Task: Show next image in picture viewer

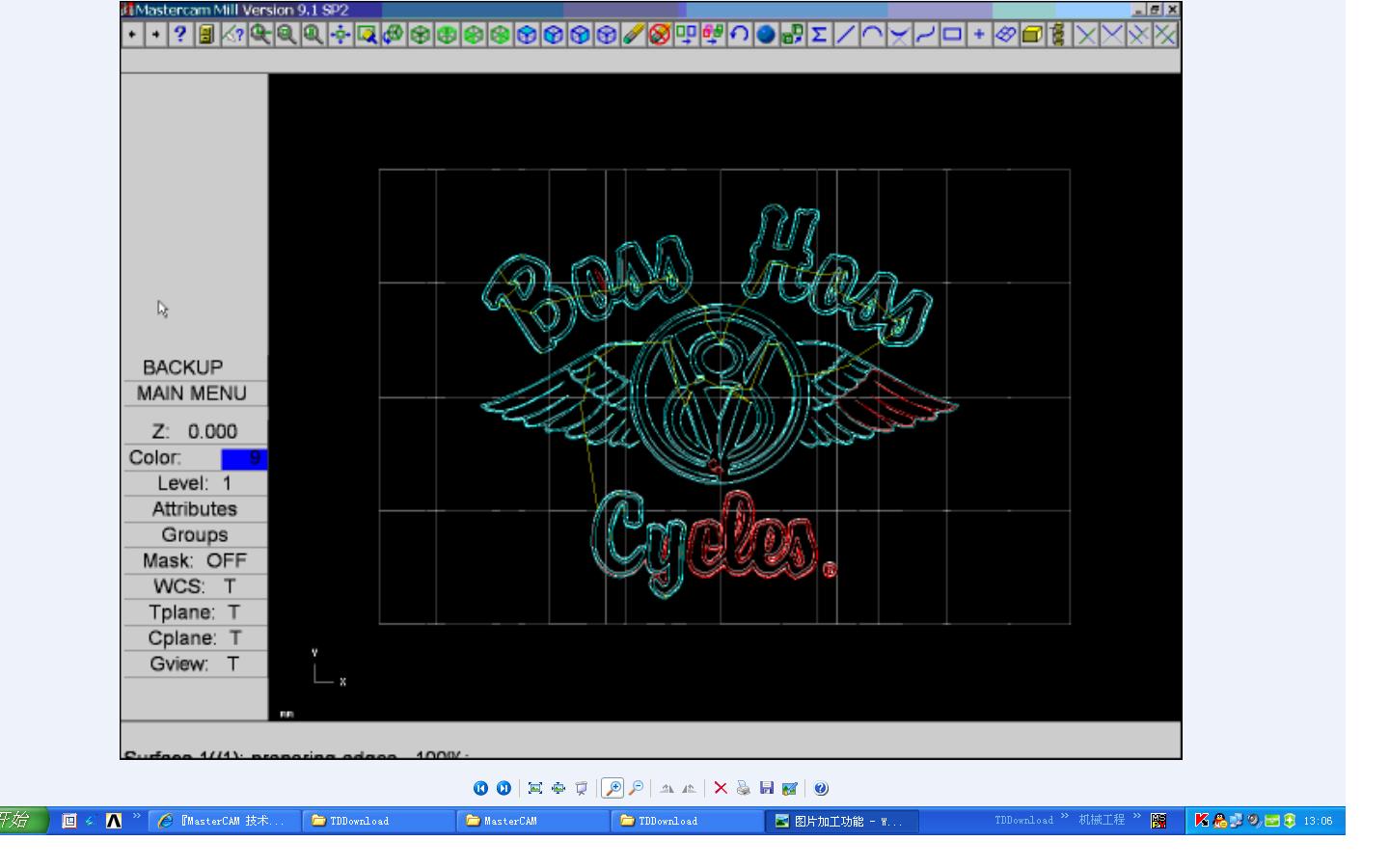Action: 504,788
